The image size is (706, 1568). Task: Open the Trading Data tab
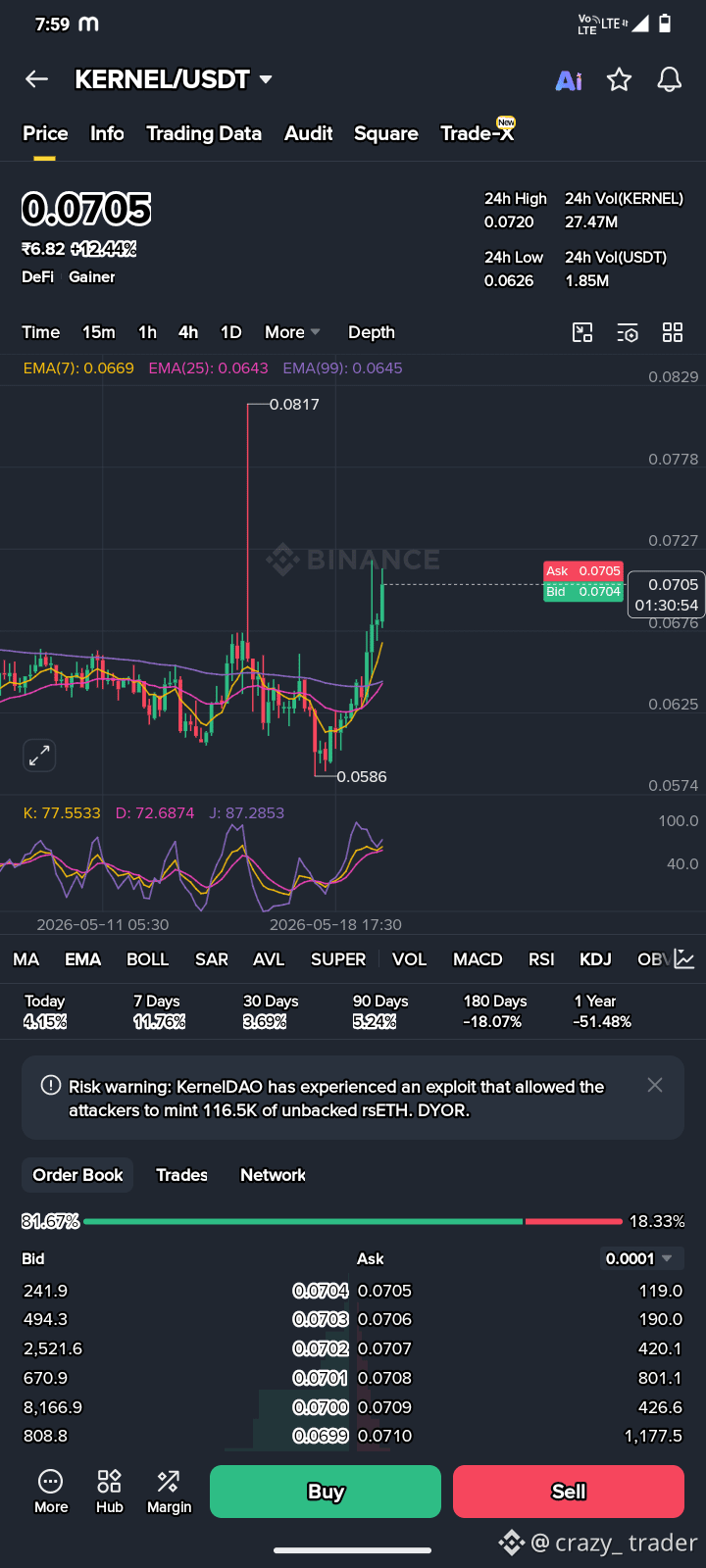click(x=204, y=133)
